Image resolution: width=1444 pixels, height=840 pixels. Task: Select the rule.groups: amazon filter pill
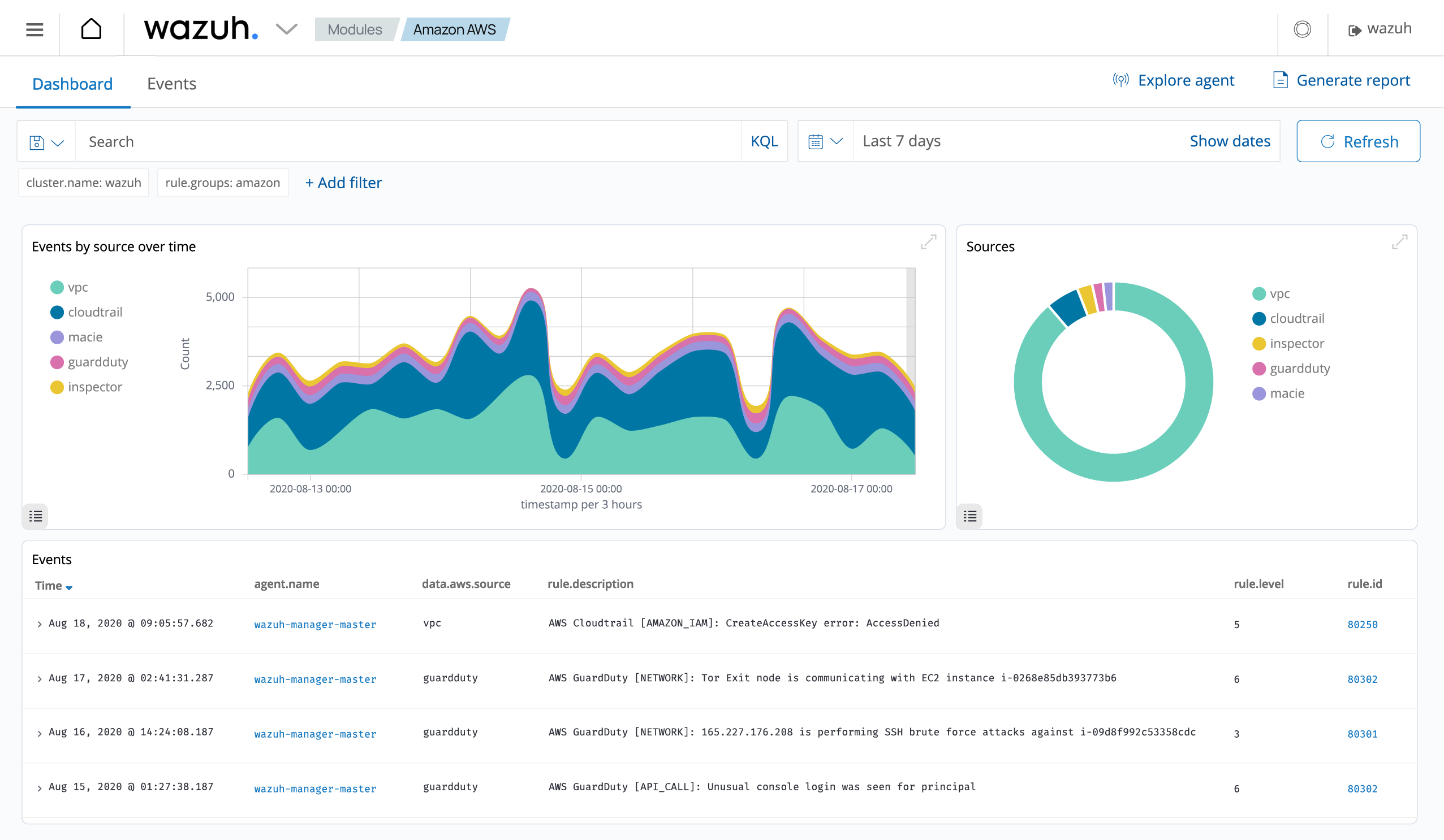click(223, 183)
